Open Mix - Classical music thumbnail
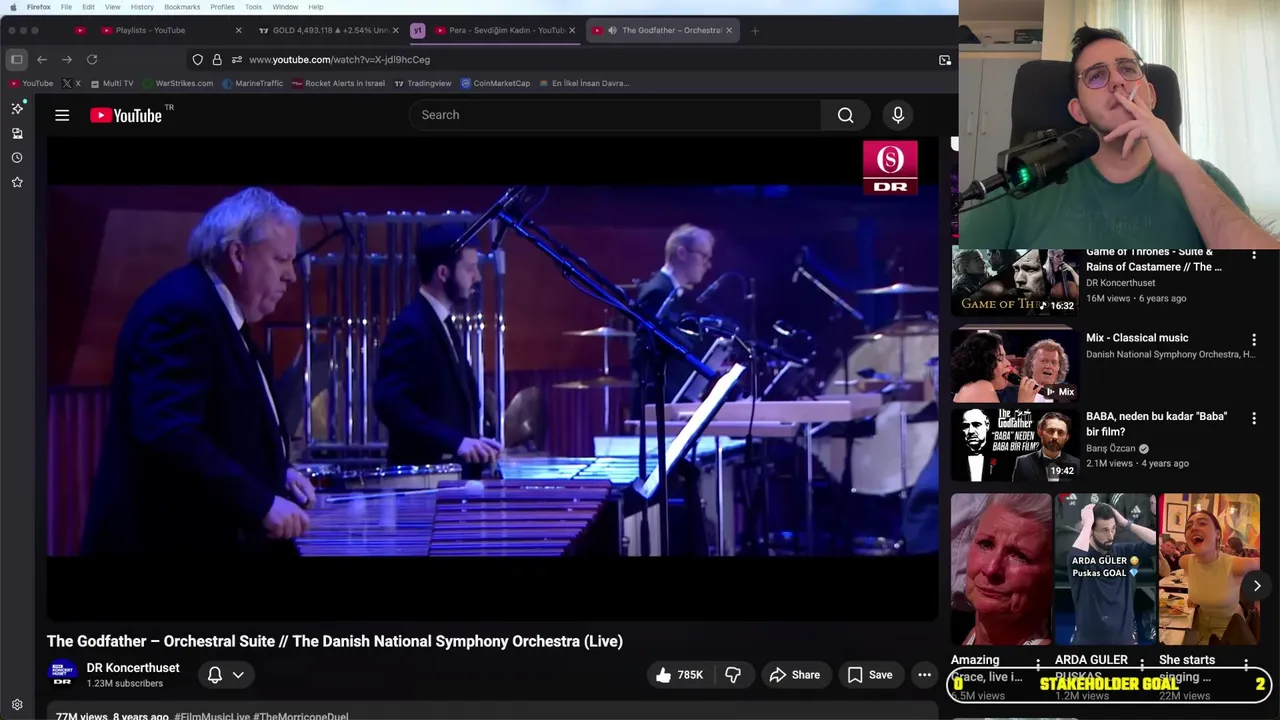The image size is (1280, 720). click(x=1014, y=365)
